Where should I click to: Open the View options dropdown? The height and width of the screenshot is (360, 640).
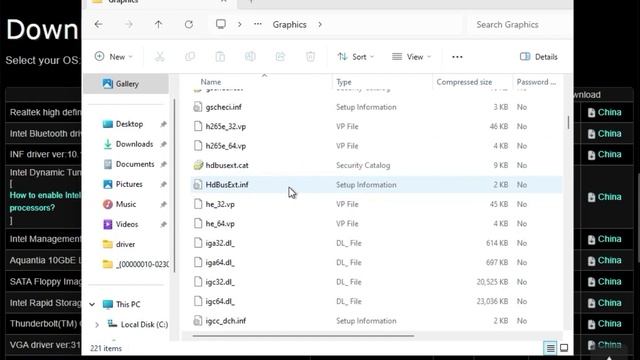(411, 57)
